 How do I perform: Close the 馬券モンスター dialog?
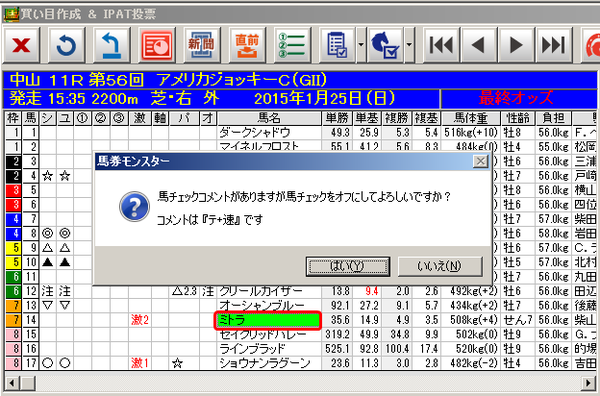(x=480, y=161)
